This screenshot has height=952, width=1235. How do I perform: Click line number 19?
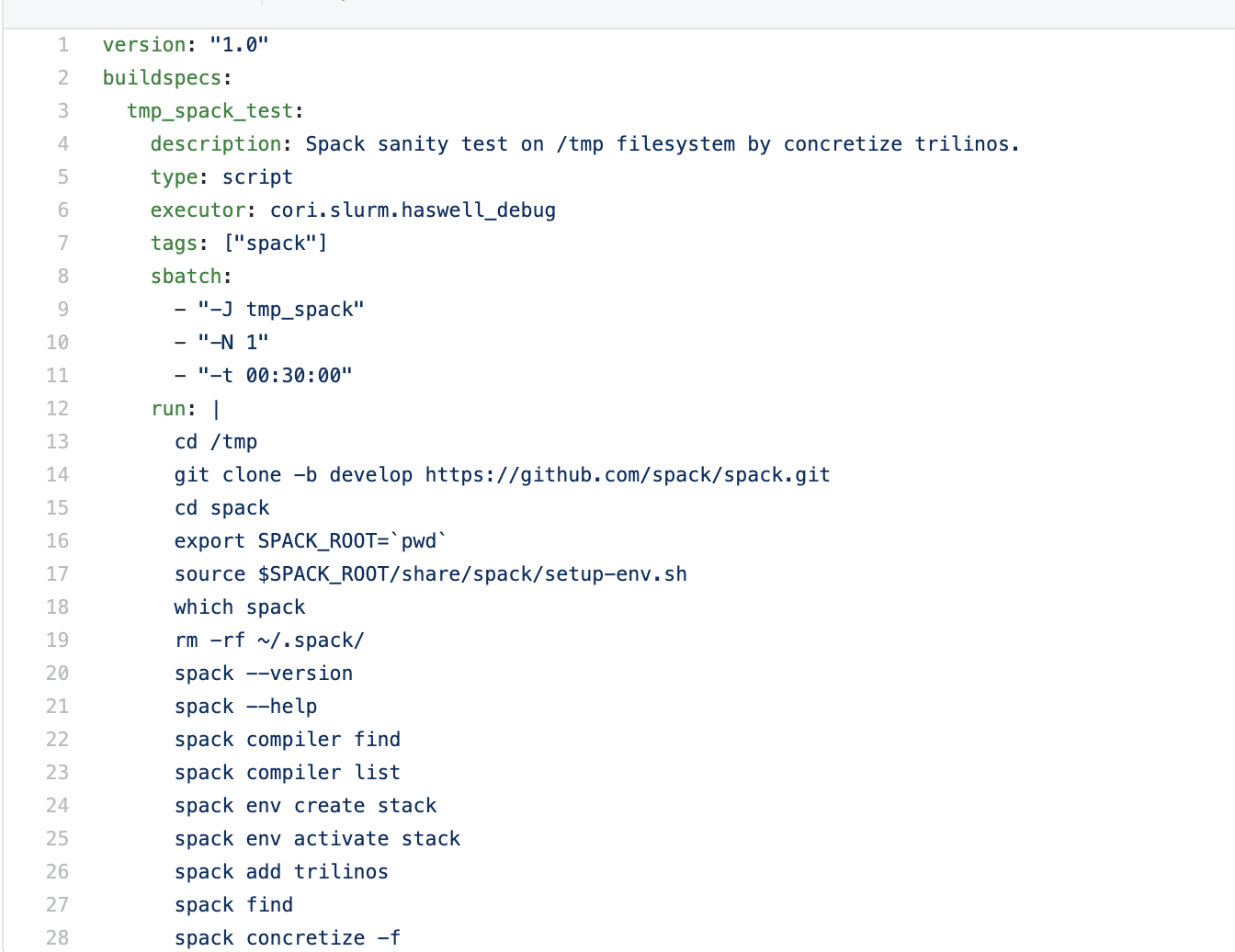(58, 640)
